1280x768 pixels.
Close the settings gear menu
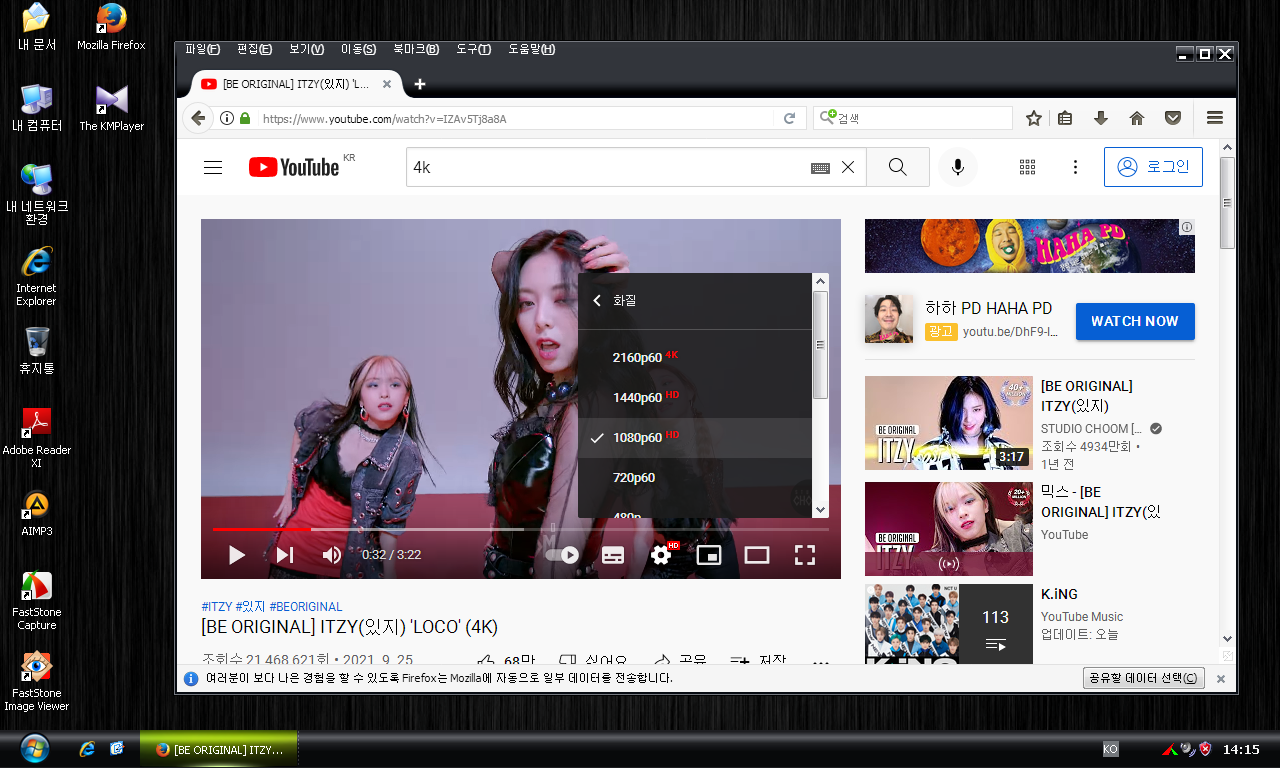661,555
